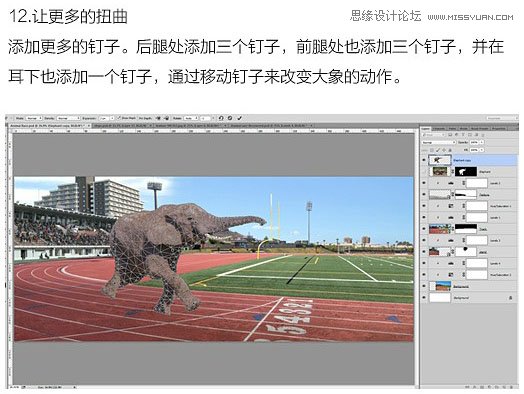524x394 pixels.
Task: Click the Expansion value field
Action: (x=104, y=118)
